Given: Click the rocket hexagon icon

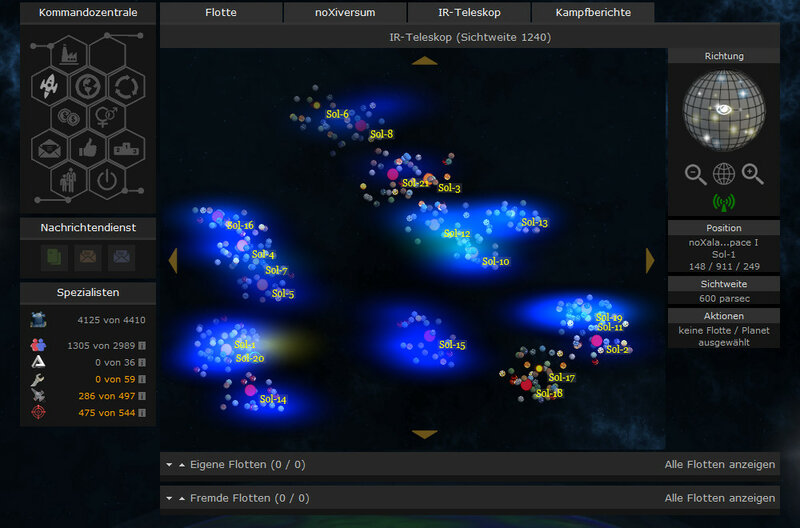Looking at the screenshot, I should [x=49, y=86].
